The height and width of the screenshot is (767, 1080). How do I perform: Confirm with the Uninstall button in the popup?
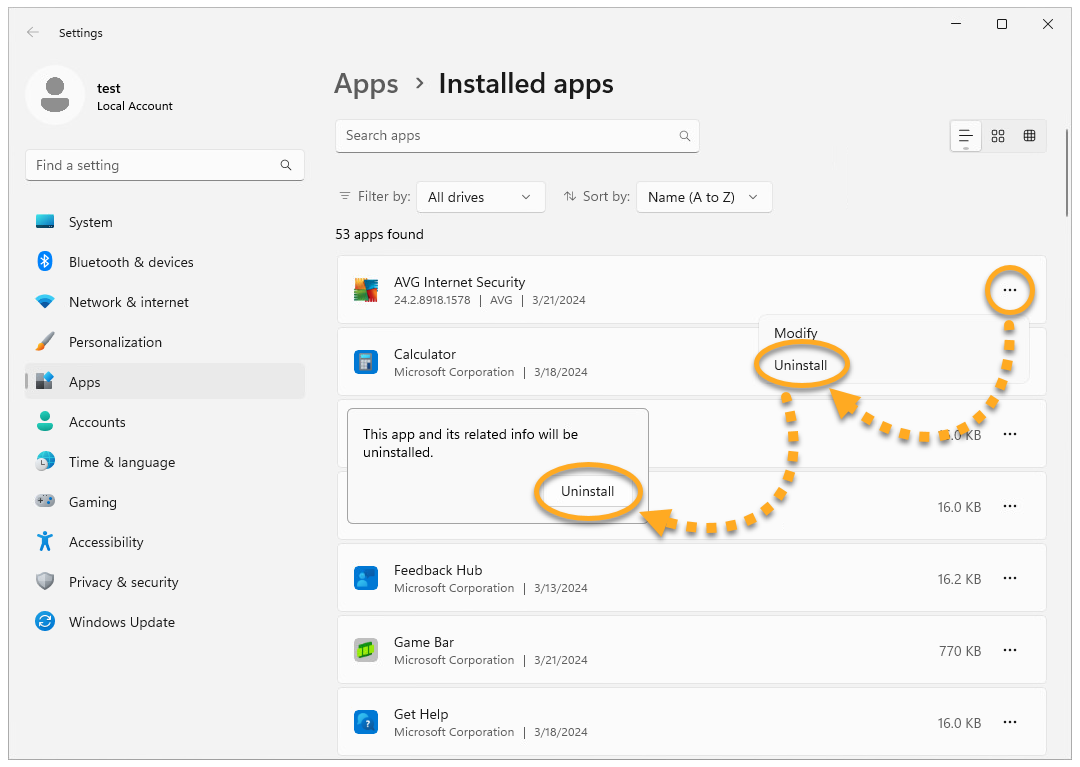[x=588, y=491]
